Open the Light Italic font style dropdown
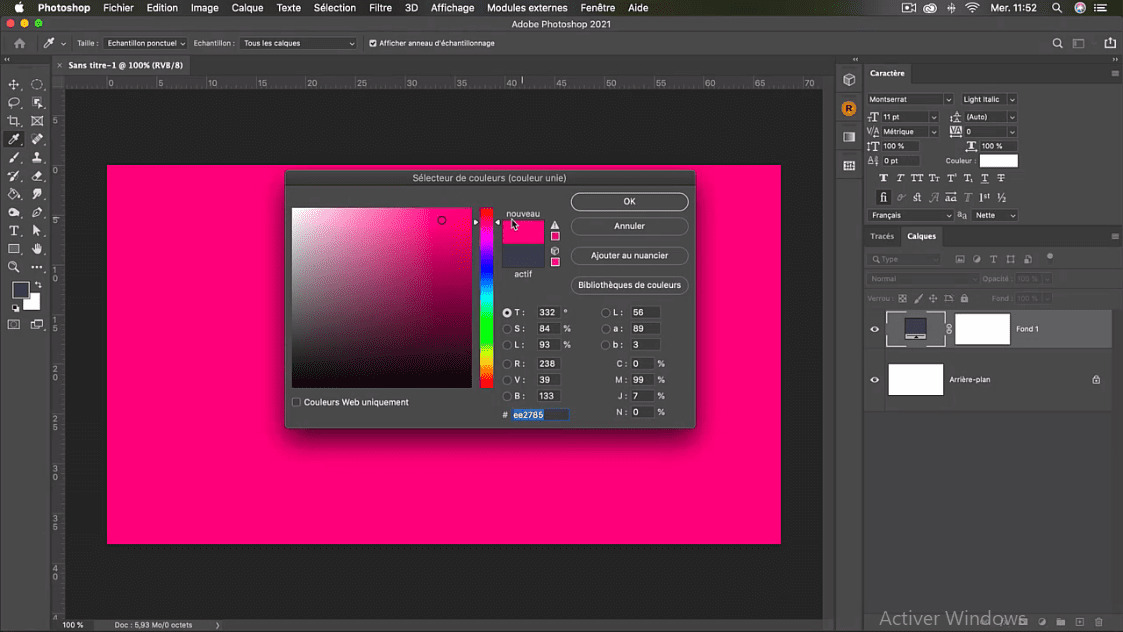Viewport: 1123px width, 632px height. click(x=988, y=100)
